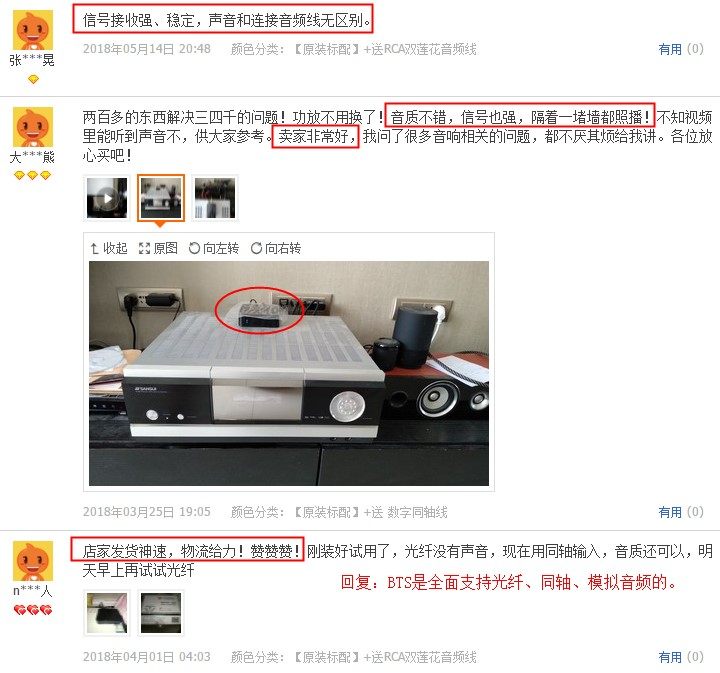Open third thumbnail of second review

215,198
